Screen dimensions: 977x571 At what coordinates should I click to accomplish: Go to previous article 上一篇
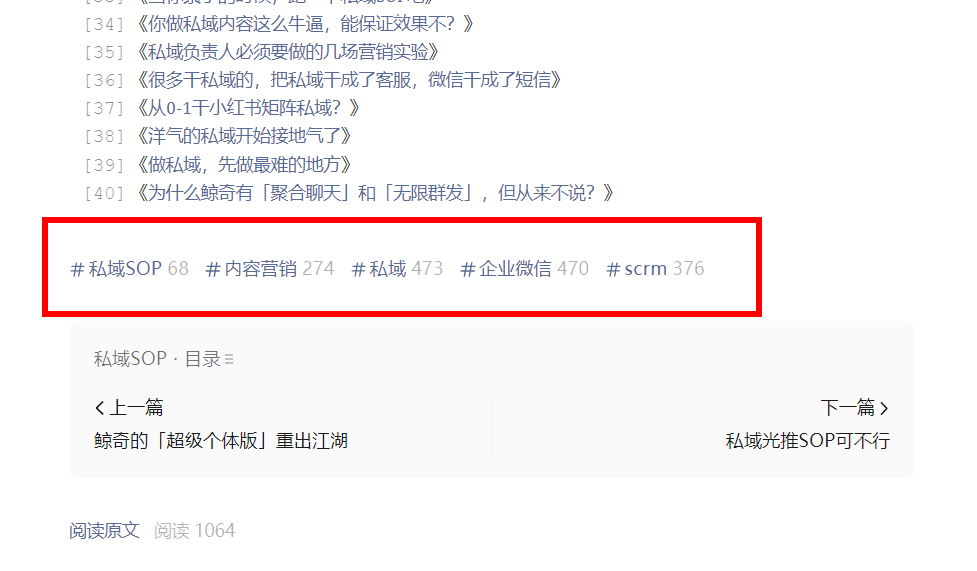[x=129, y=408]
